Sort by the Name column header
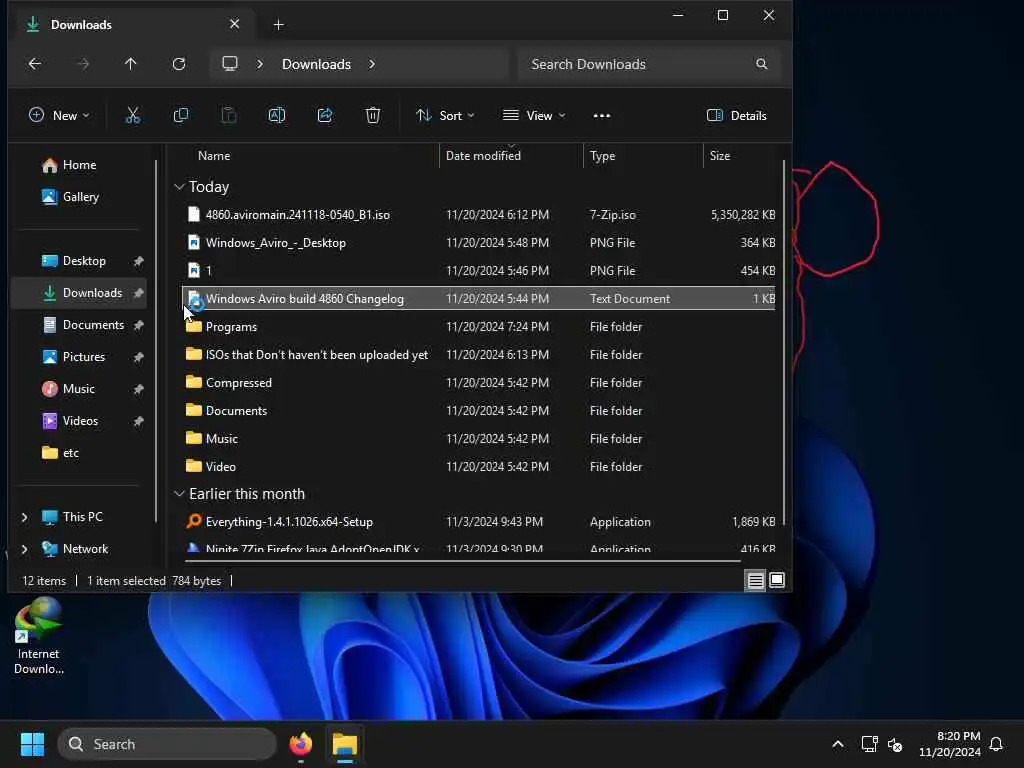This screenshot has width=1024, height=768. coord(214,156)
